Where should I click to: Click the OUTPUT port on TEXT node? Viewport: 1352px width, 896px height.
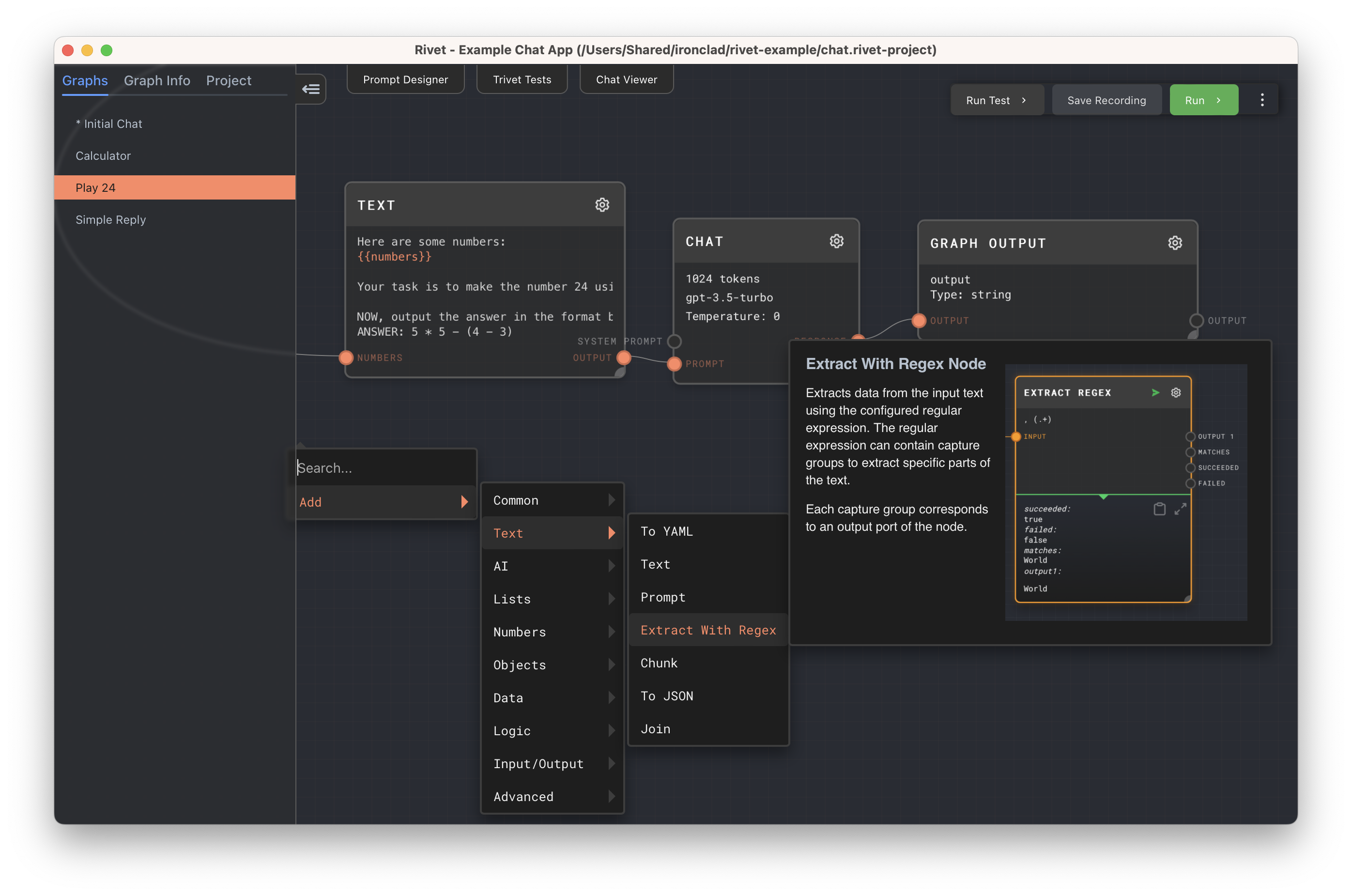(624, 358)
